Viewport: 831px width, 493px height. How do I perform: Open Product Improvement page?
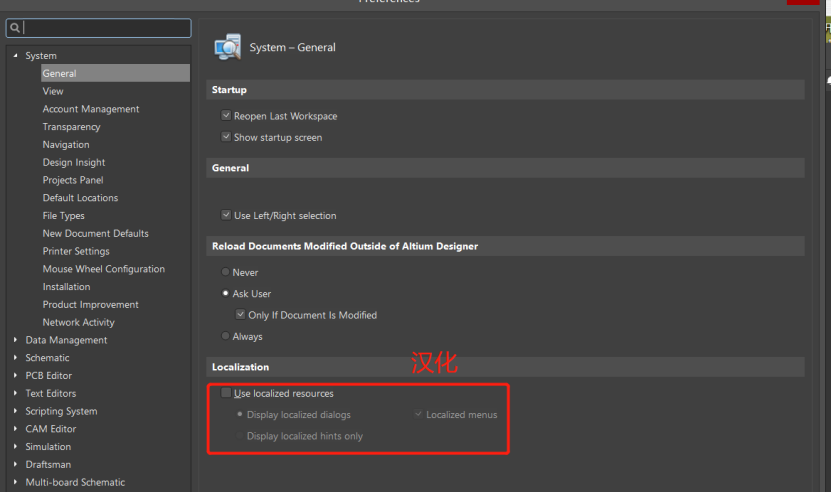point(91,304)
